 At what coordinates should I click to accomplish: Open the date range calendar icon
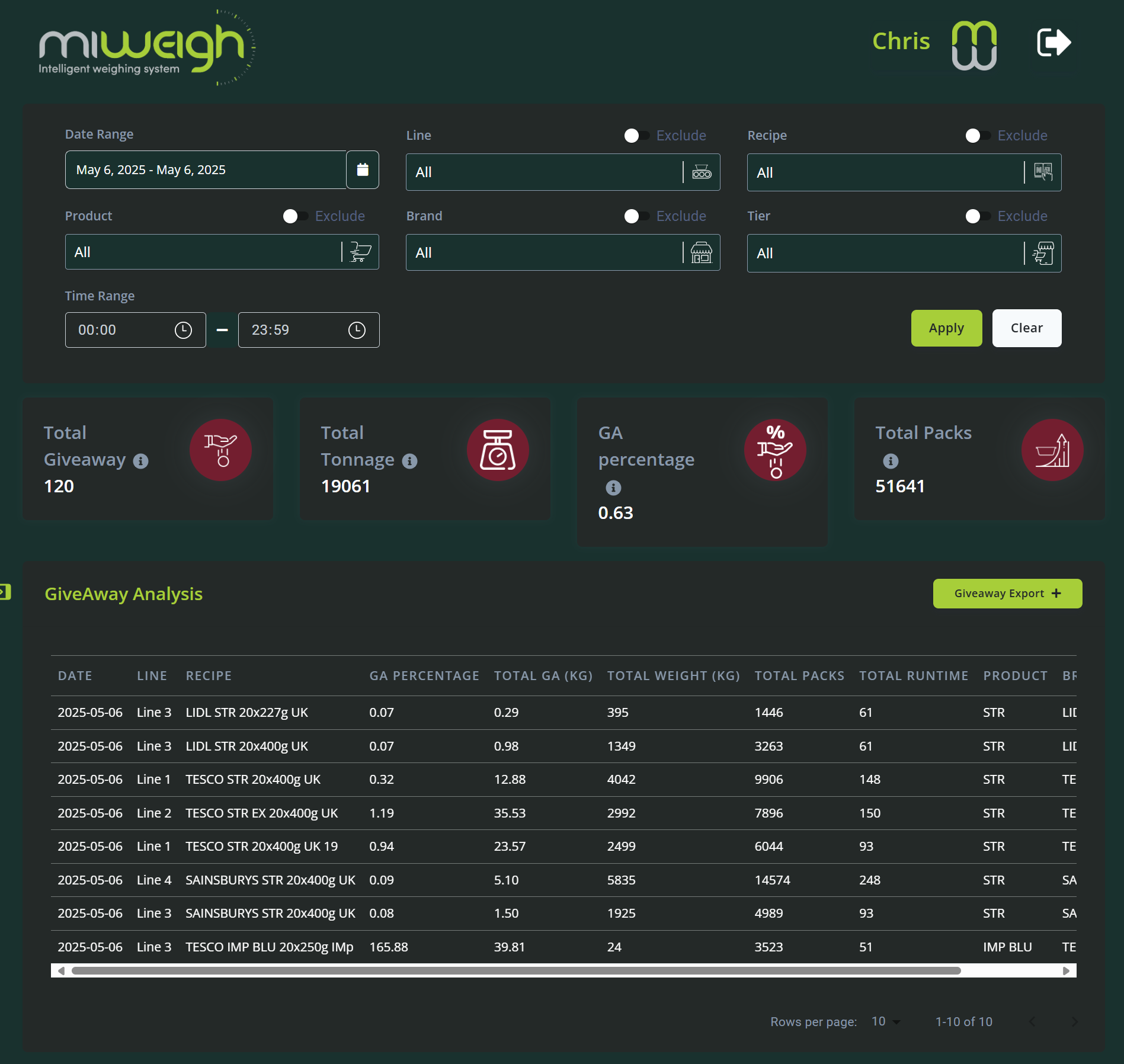[x=363, y=170]
